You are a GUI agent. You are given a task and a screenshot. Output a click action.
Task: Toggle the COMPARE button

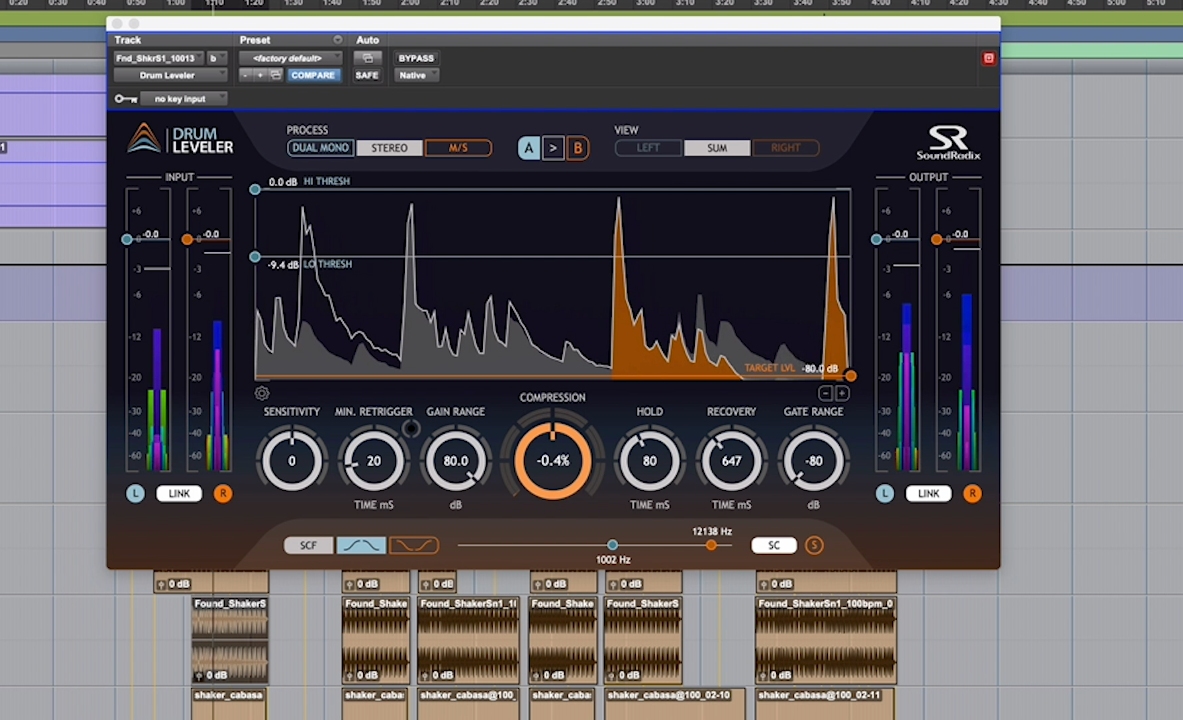tap(313, 75)
